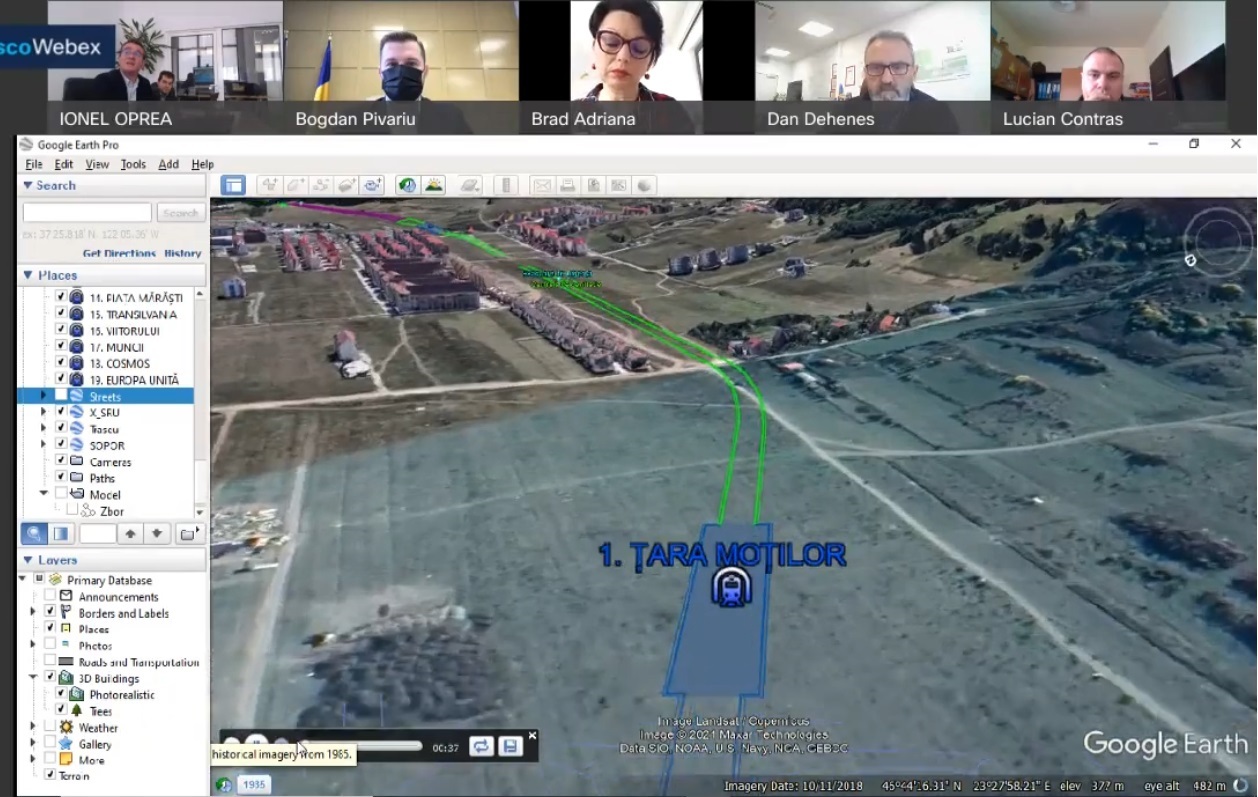Image resolution: width=1258 pixels, height=797 pixels.
Task: Click the Places panel search magnifier icon
Action: point(35,534)
